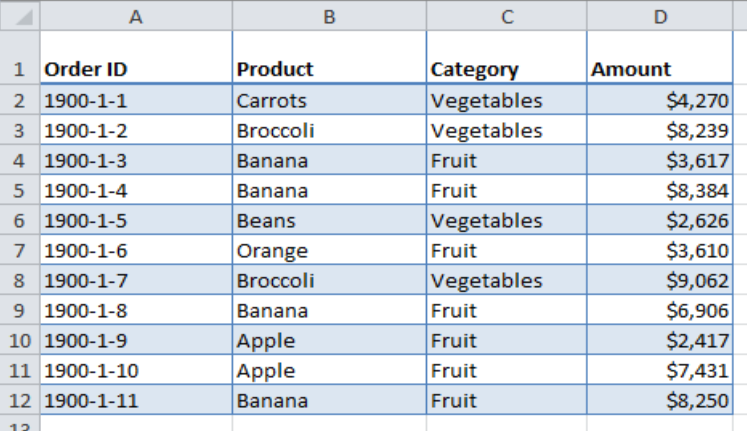
Task: Select the Carrots cell
Action: point(329,100)
